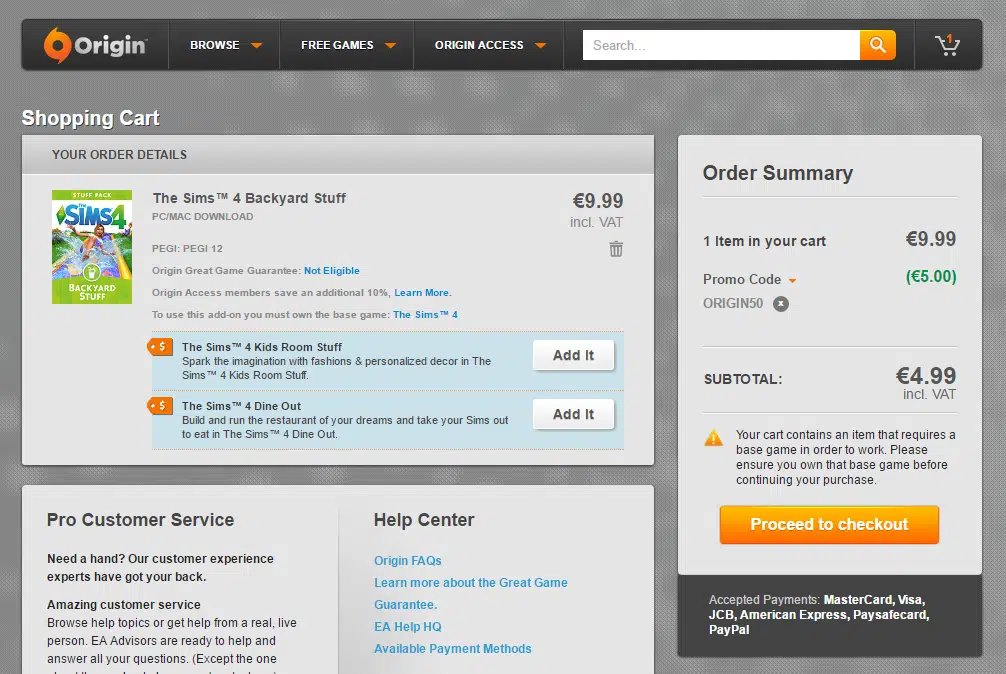The height and width of the screenshot is (674, 1006).
Task: Open the Browse dropdown menu
Action: (x=226, y=45)
